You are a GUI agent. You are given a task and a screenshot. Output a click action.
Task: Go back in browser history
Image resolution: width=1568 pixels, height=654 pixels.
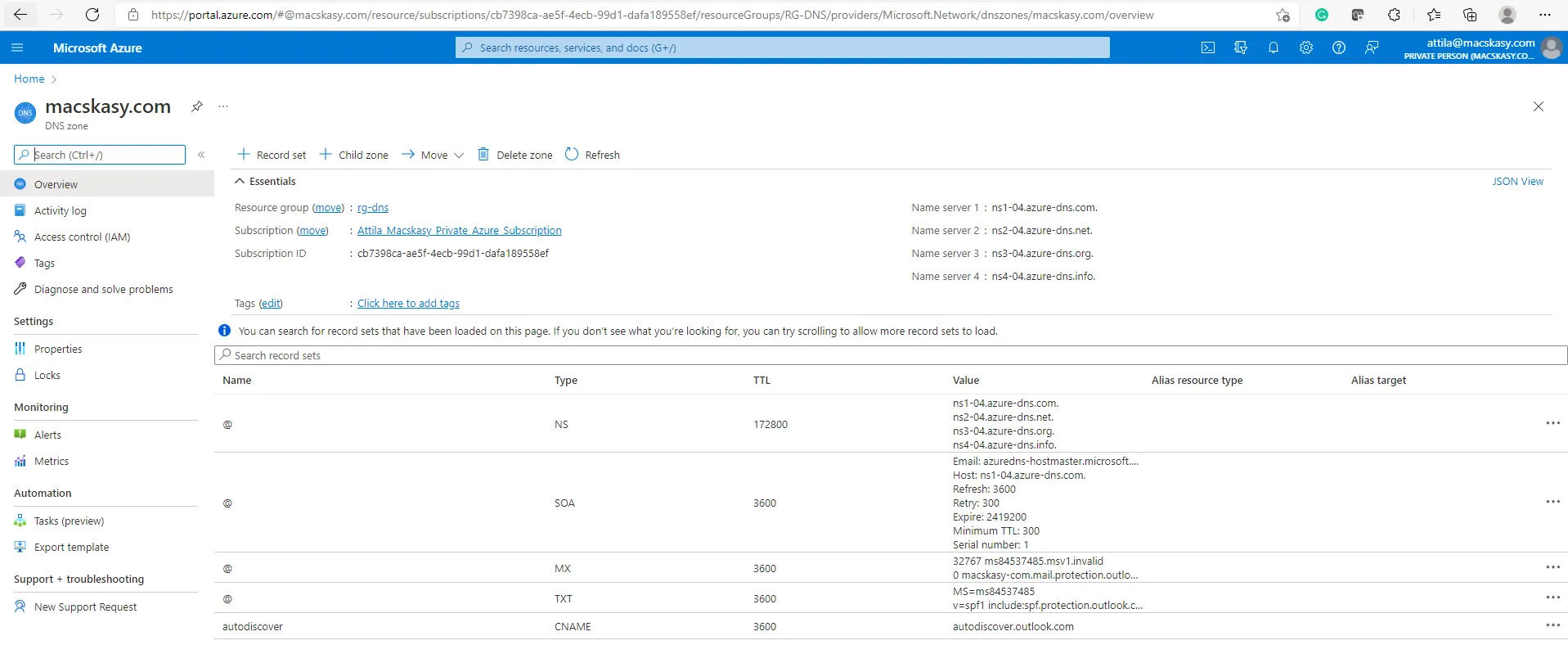pyautogui.click(x=20, y=15)
